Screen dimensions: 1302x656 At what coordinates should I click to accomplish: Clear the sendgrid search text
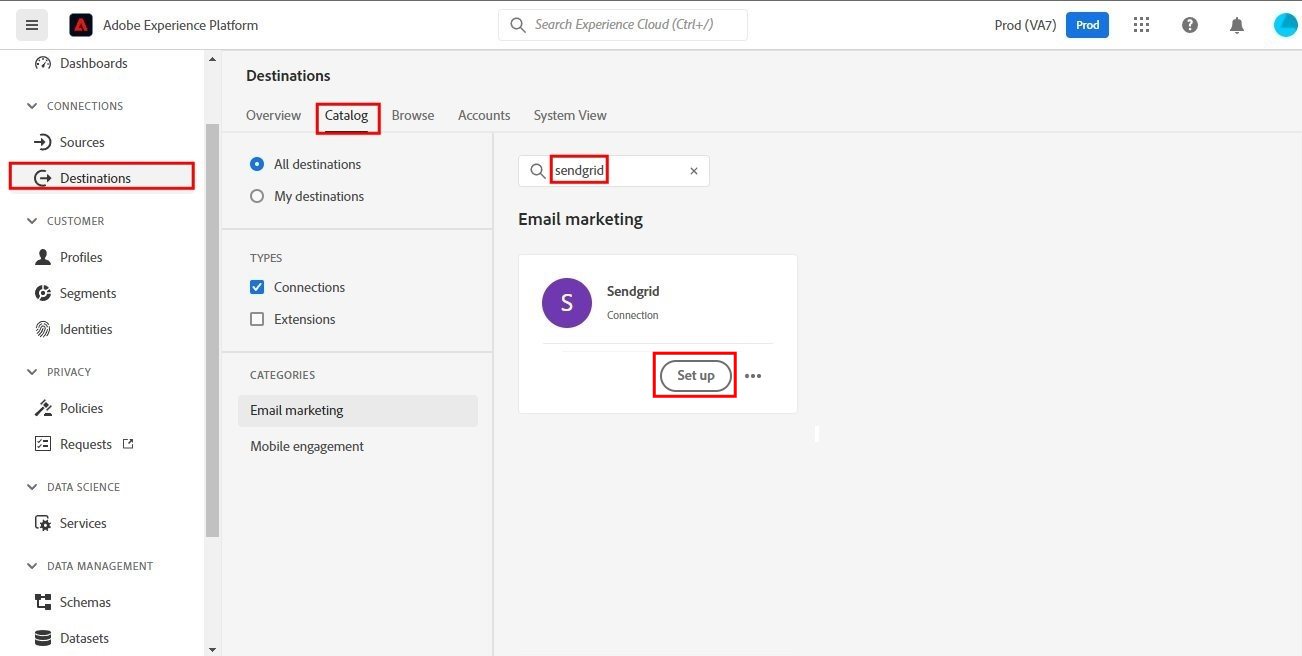click(x=694, y=171)
